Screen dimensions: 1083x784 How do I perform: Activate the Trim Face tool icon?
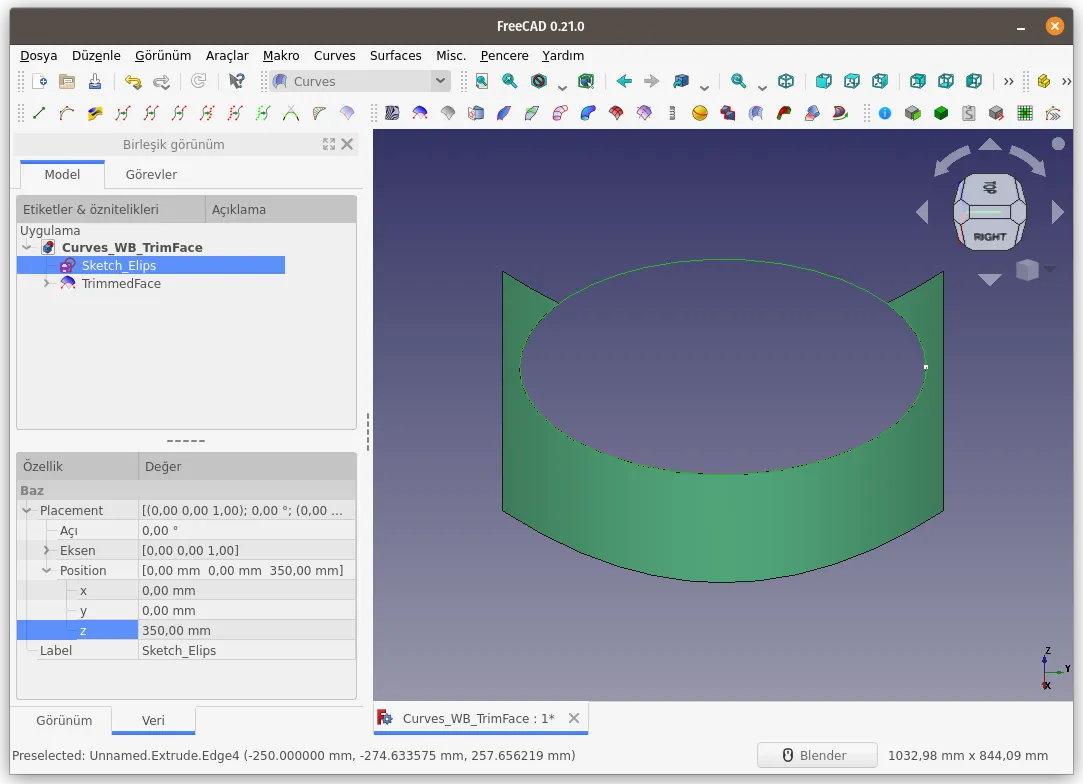(420, 113)
